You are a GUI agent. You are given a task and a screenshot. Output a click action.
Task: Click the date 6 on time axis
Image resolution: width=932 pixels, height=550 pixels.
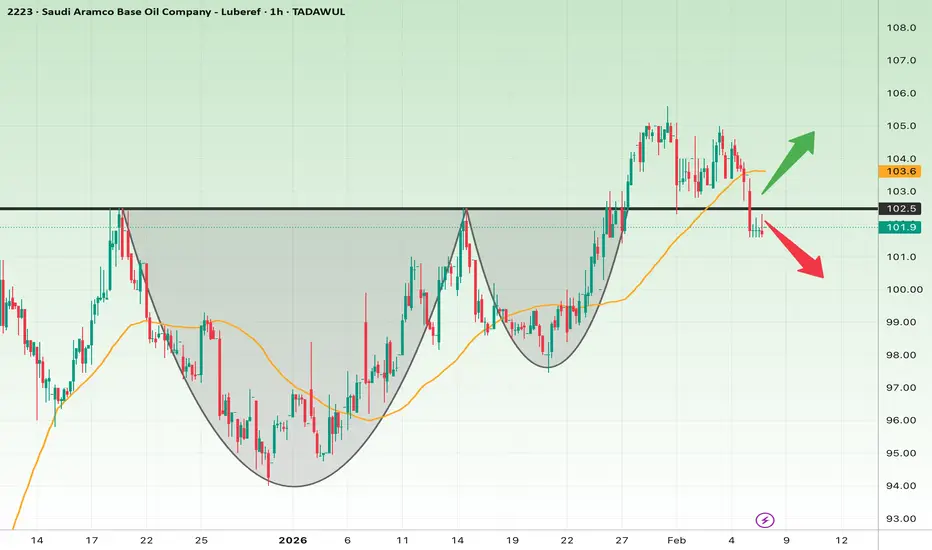click(348, 540)
